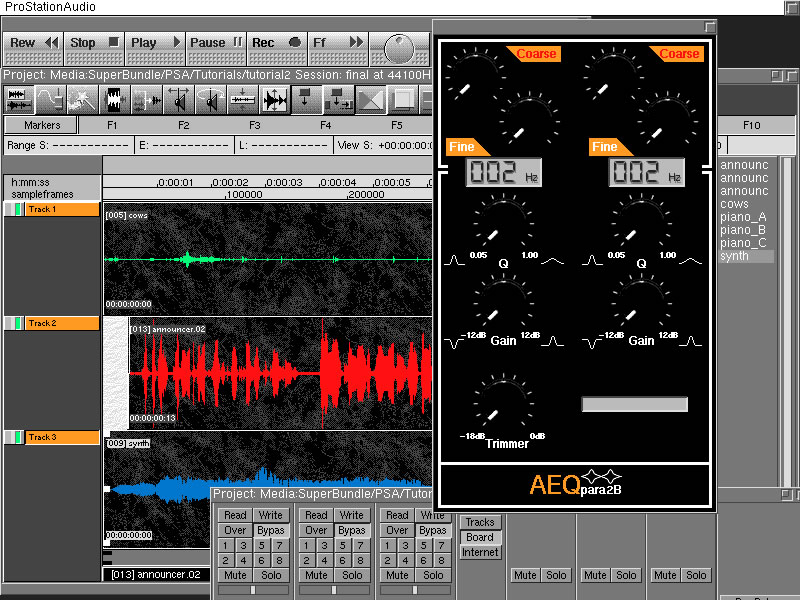Click the left band 002 Hz frequency display
This screenshot has width=800, height=600.
pyautogui.click(x=504, y=172)
